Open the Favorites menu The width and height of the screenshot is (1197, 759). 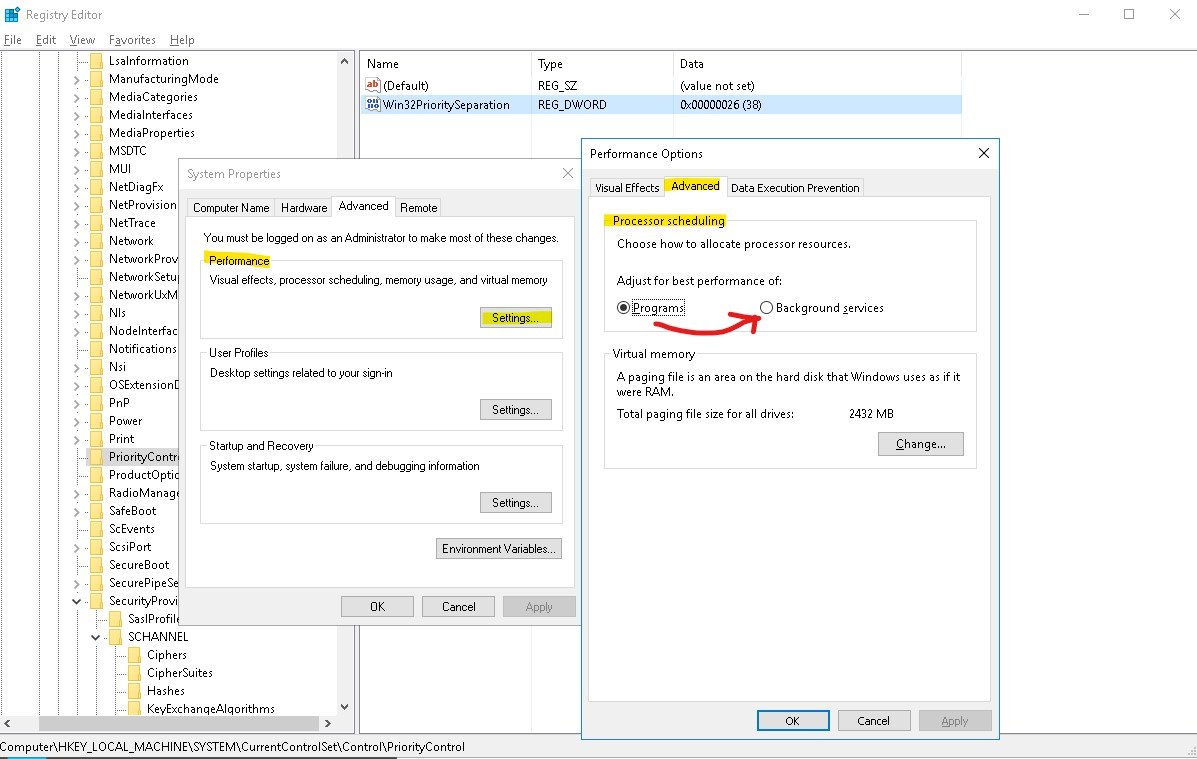132,40
